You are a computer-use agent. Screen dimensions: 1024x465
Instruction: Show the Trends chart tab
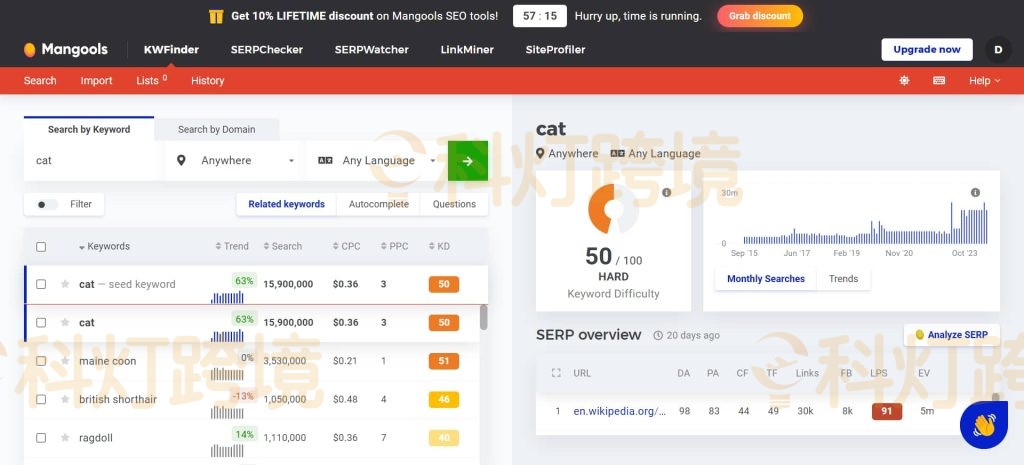click(844, 279)
